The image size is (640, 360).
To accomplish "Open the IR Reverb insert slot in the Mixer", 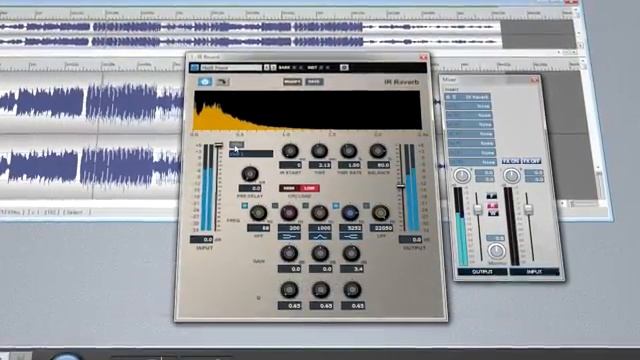I will pyautogui.click(x=468, y=97).
